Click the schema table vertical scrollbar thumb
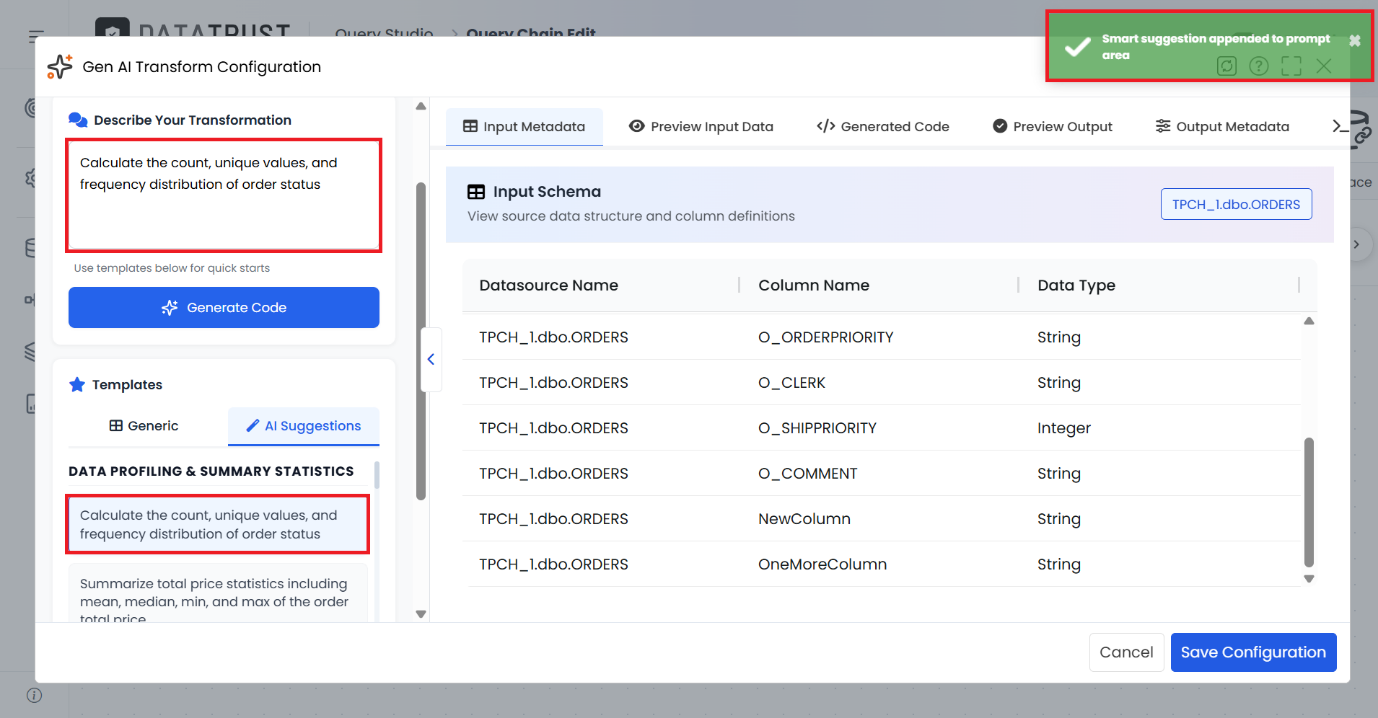This screenshot has width=1378, height=718. [x=1309, y=502]
